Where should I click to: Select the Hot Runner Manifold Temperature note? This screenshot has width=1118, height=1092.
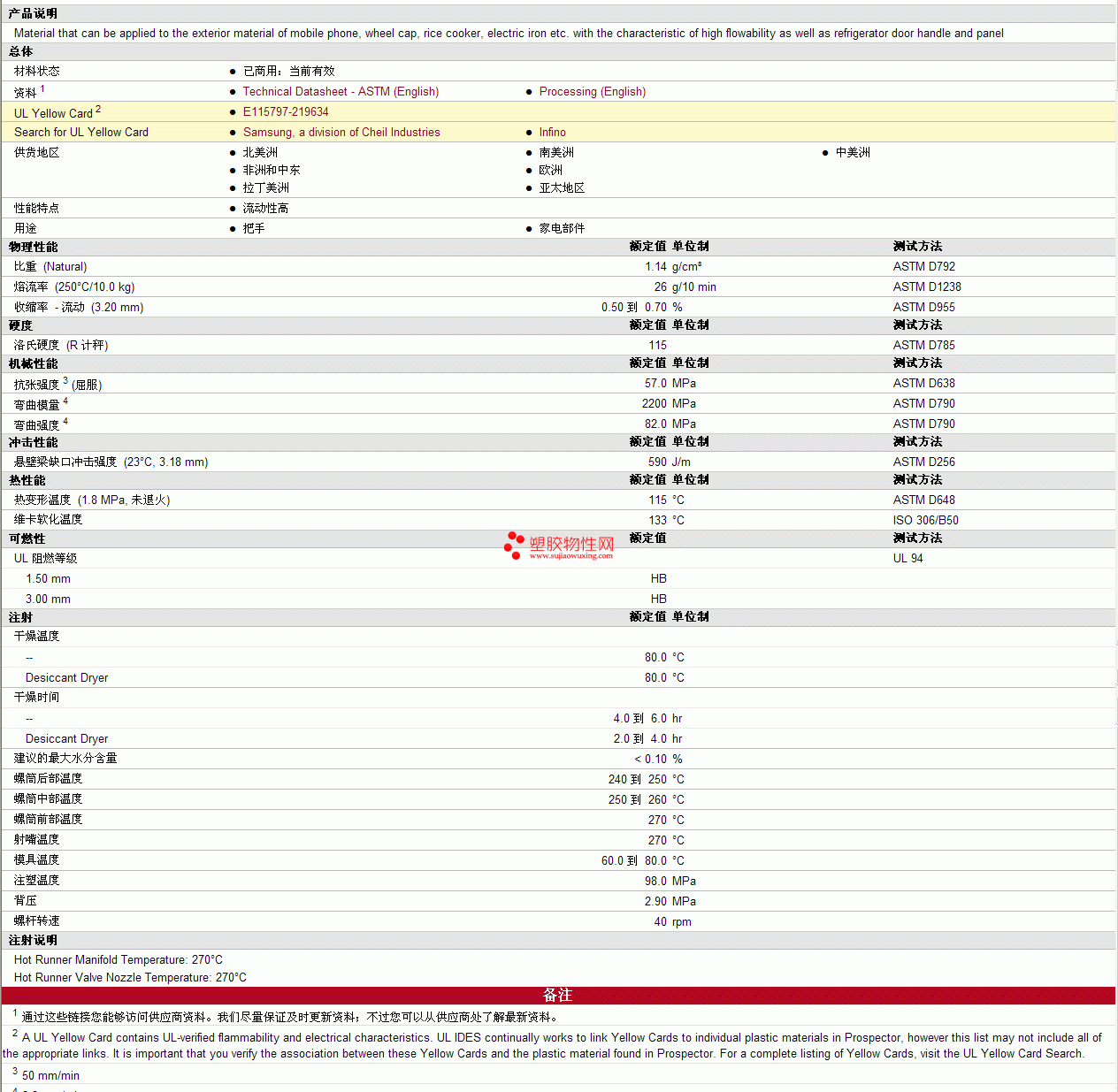click(x=119, y=960)
